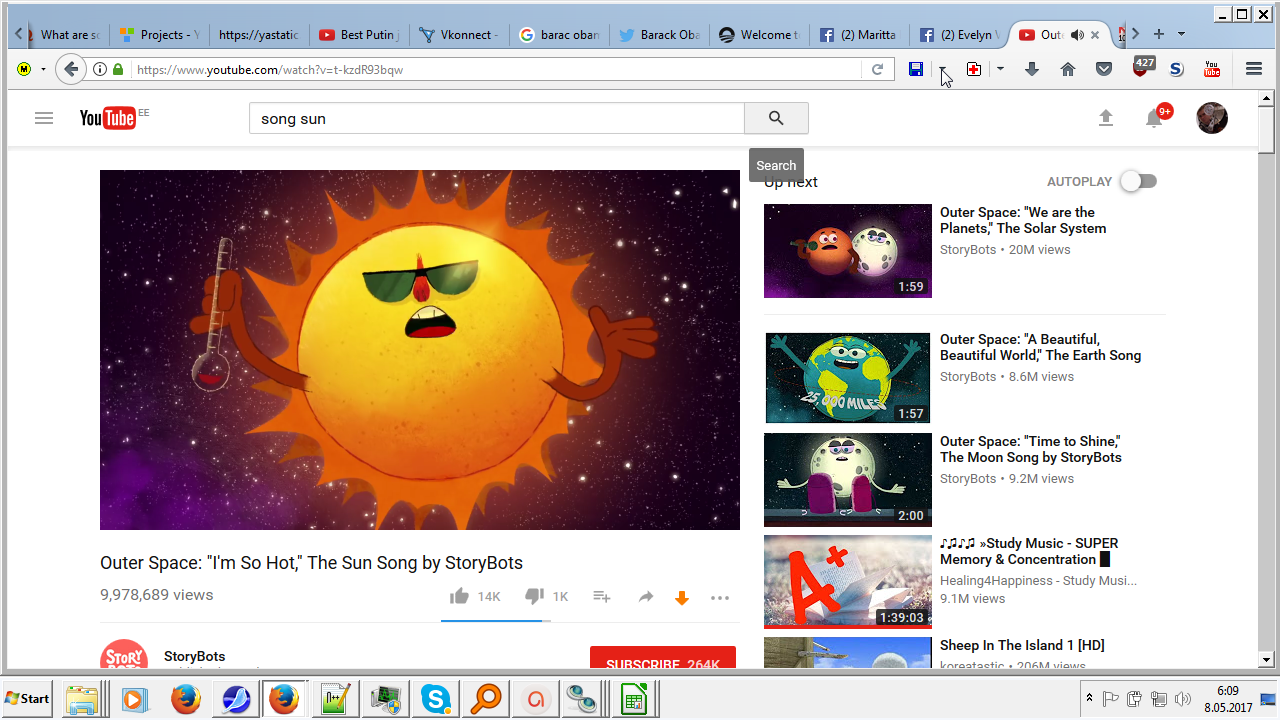Open a new browser tab
This screenshot has height=720, width=1280.
coord(1159,34)
